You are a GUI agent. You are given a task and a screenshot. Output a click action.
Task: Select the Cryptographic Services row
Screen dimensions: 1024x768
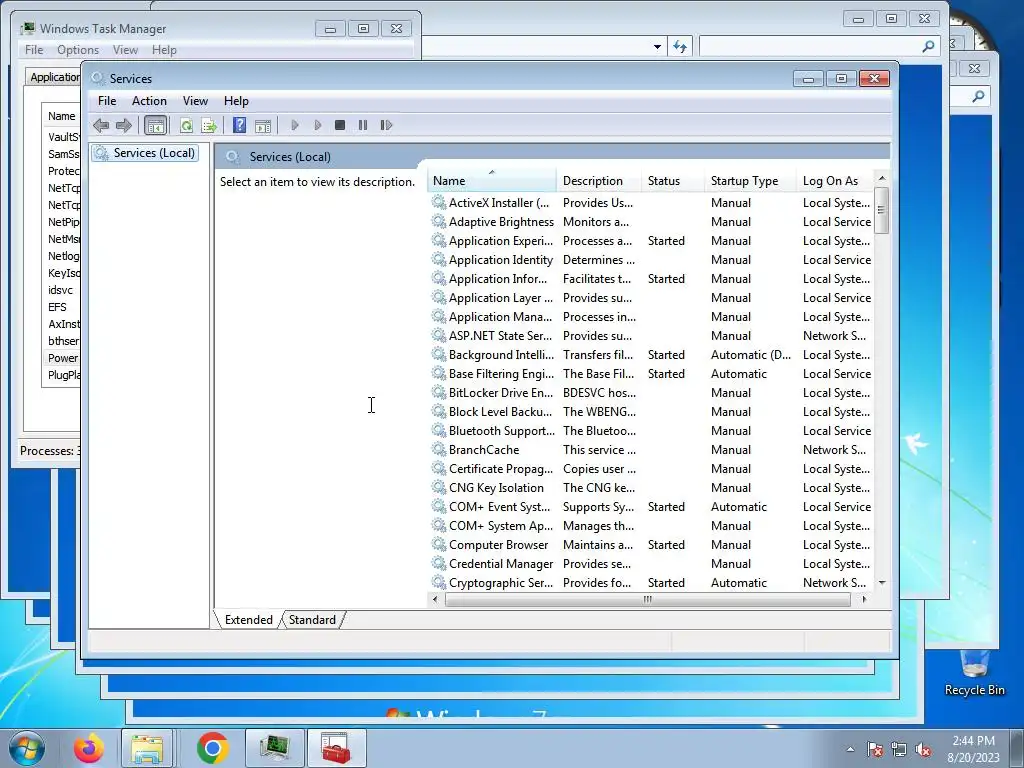[x=651, y=583]
